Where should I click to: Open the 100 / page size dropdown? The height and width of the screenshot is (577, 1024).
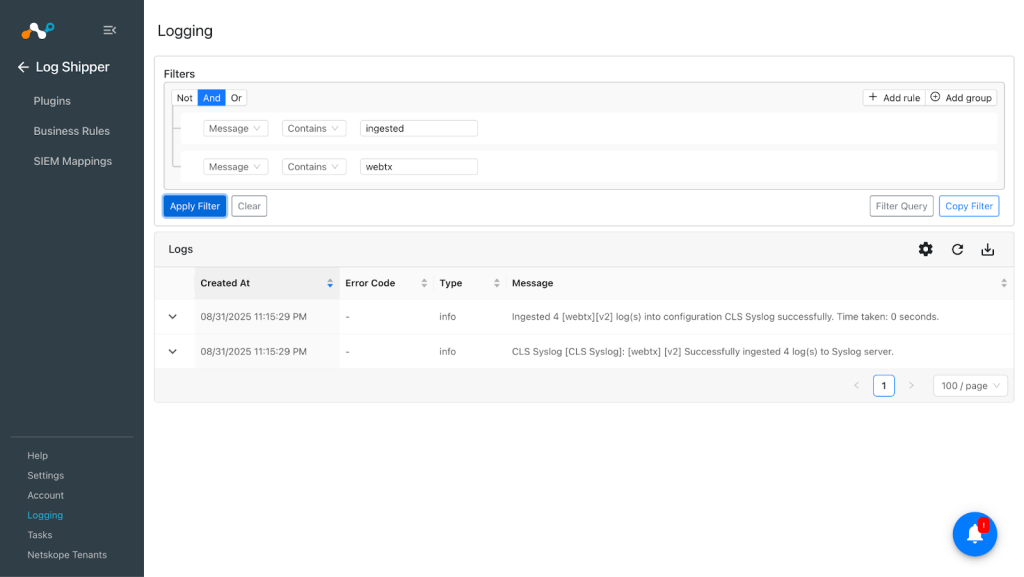970,386
